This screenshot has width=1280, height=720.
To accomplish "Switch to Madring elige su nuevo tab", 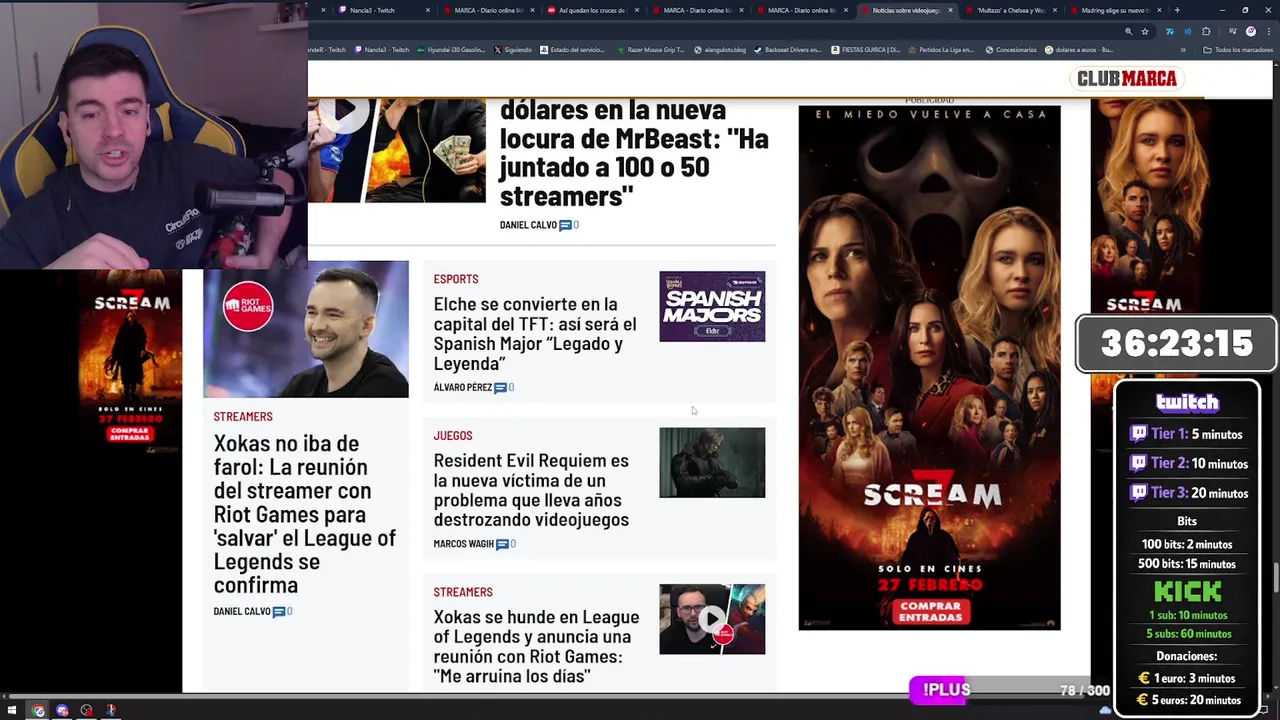I will pyautogui.click(x=1114, y=10).
